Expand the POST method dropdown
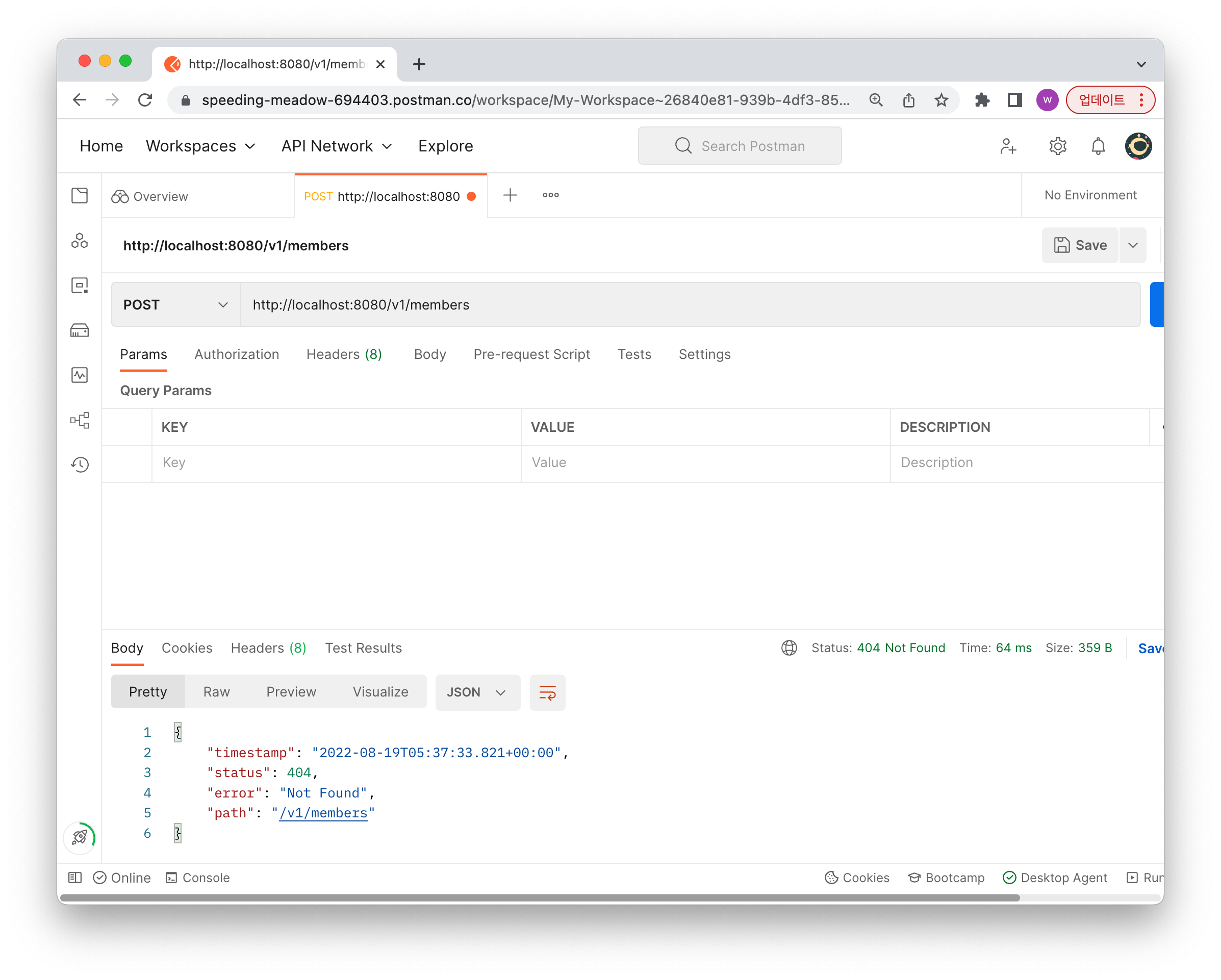 175,304
